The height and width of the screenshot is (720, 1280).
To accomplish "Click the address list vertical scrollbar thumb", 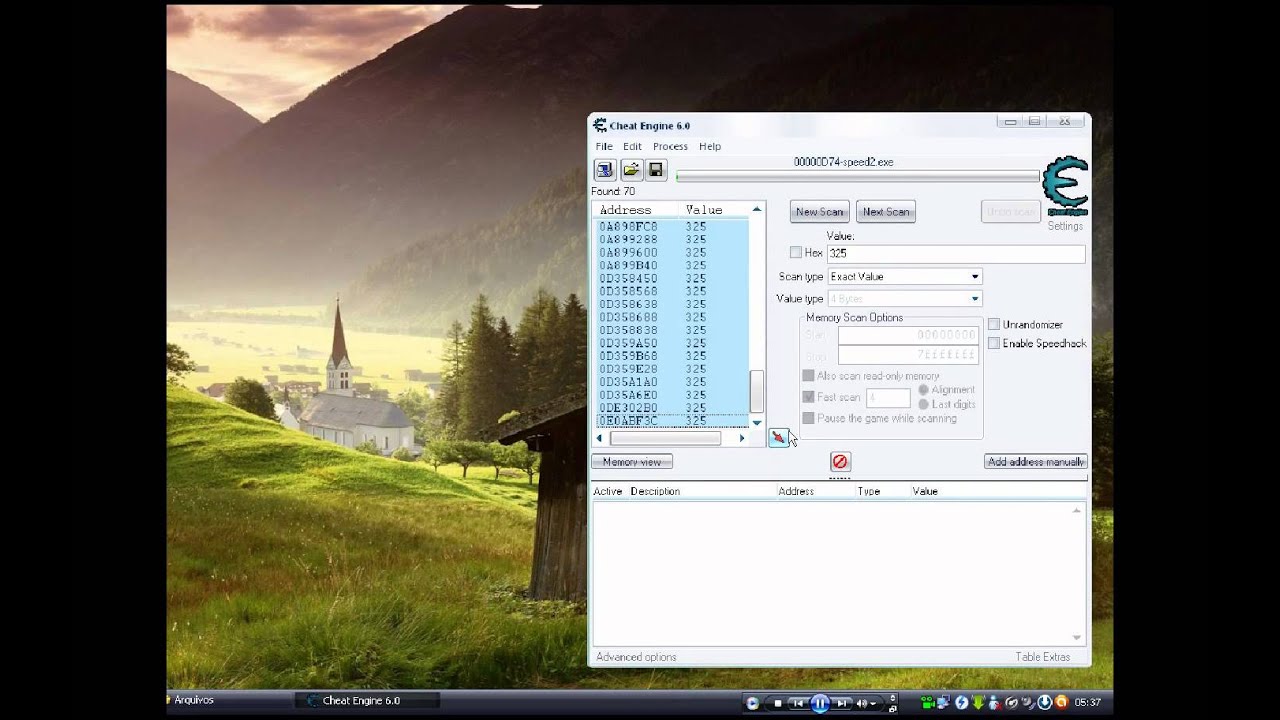I will 757,391.
